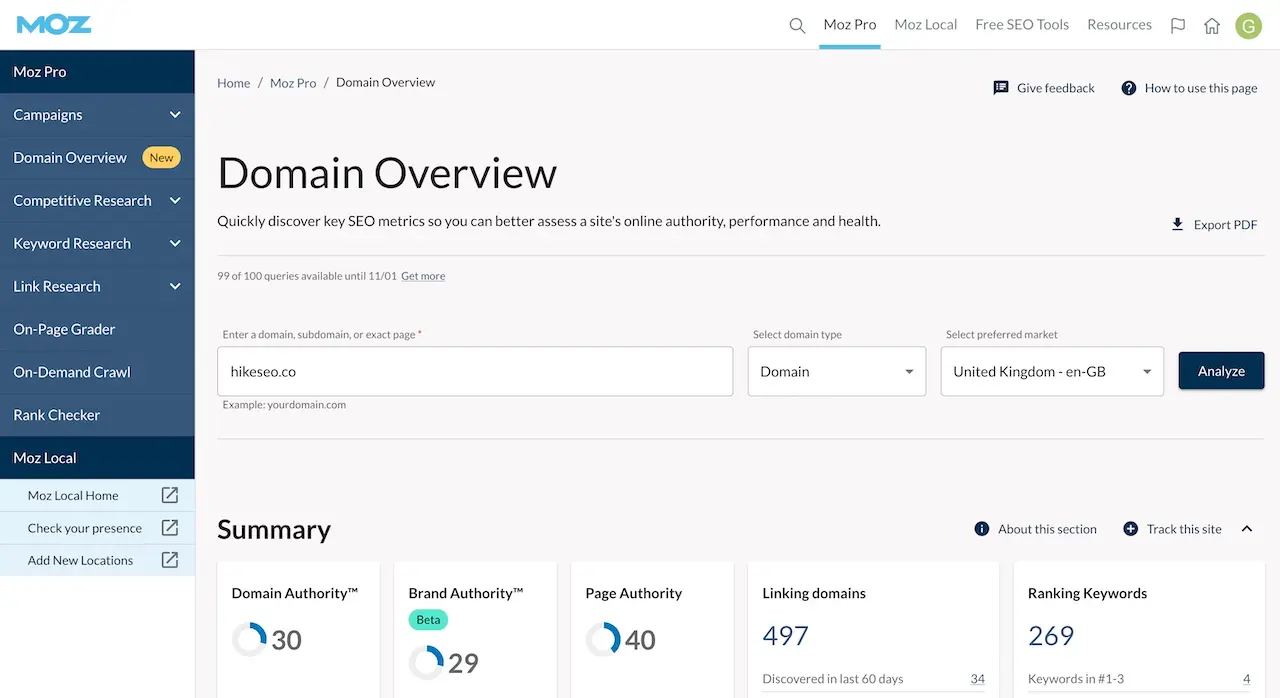The image size is (1280, 698).
Task: Click the Brand Authority score 29
Action: (x=463, y=662)
